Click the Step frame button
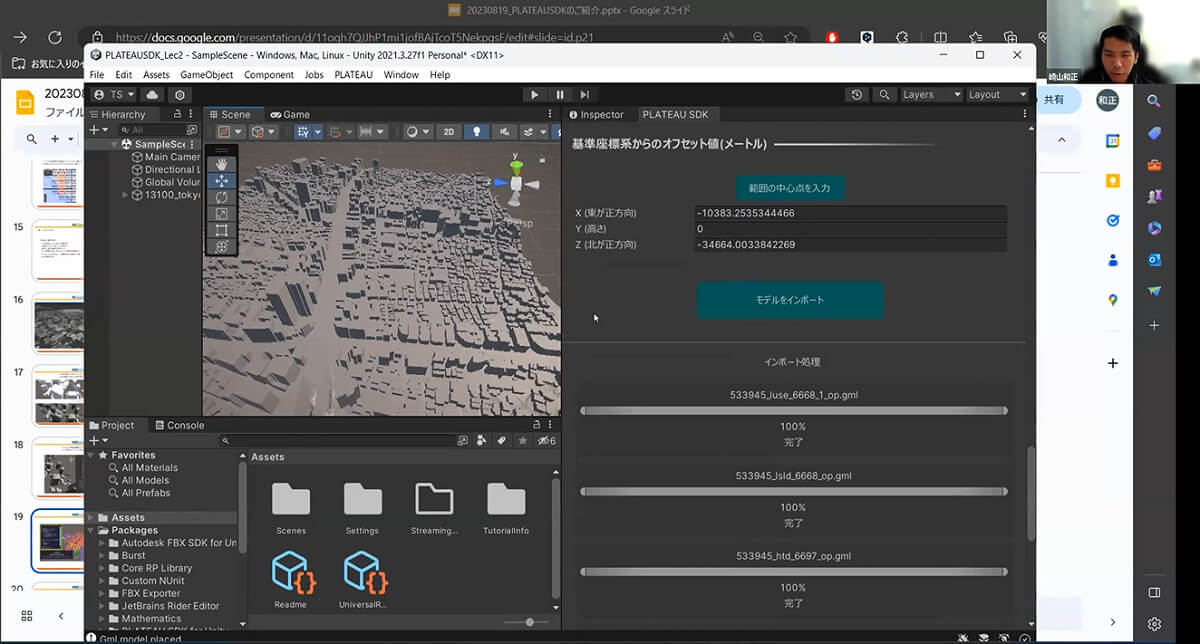Image resolution: width=1200 pixels, height=644 pixels. click(584, 94)
